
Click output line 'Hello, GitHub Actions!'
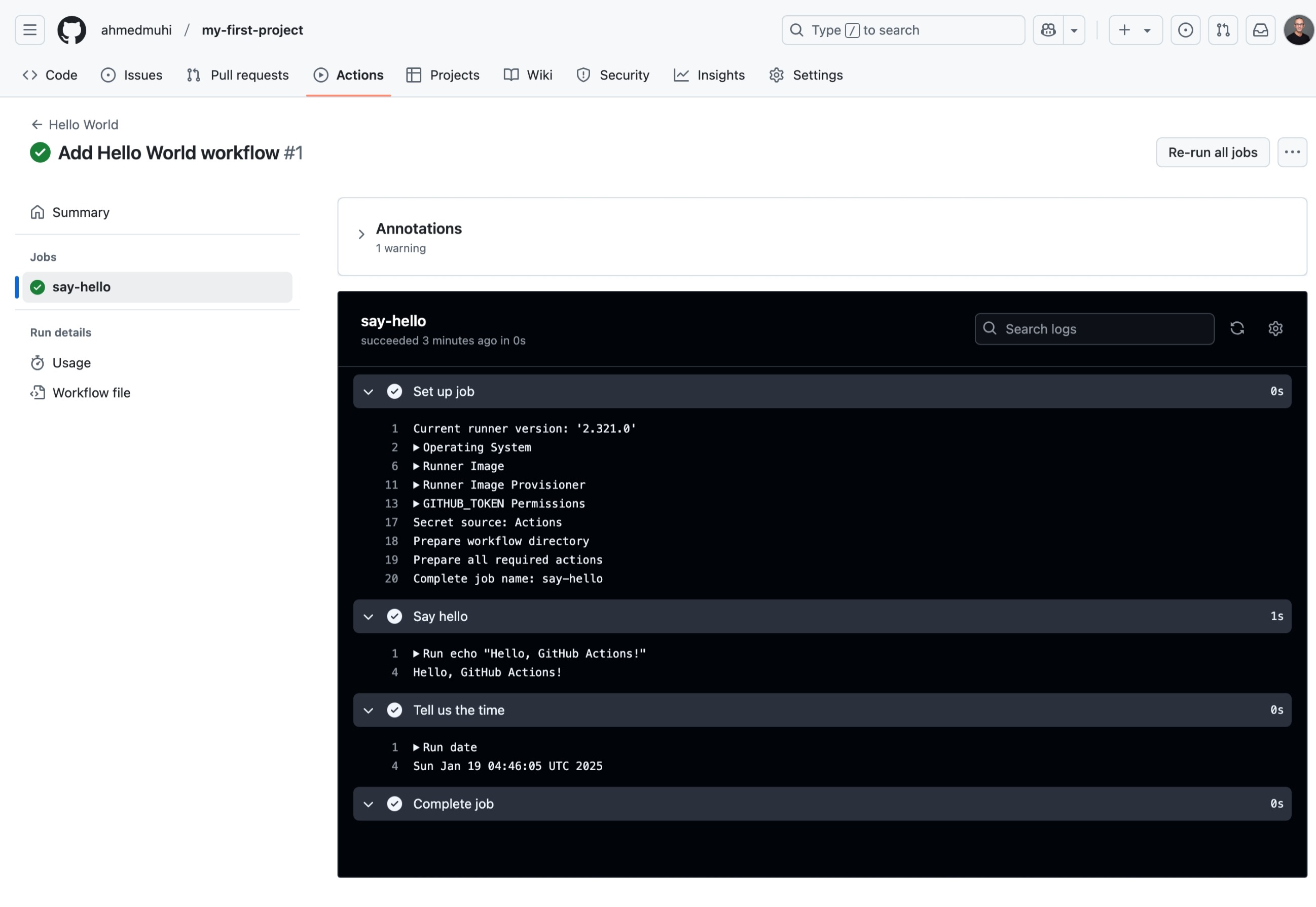[487, 672]
